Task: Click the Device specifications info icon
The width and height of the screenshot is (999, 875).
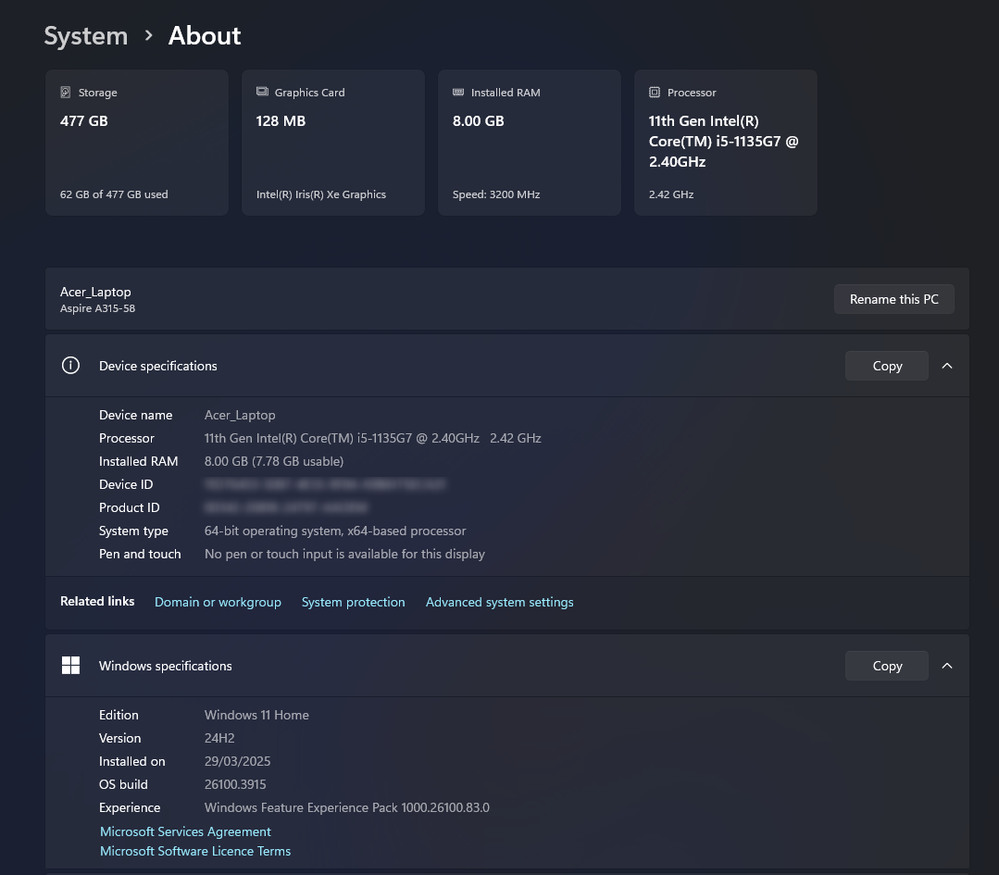Action: click(70, 366)
